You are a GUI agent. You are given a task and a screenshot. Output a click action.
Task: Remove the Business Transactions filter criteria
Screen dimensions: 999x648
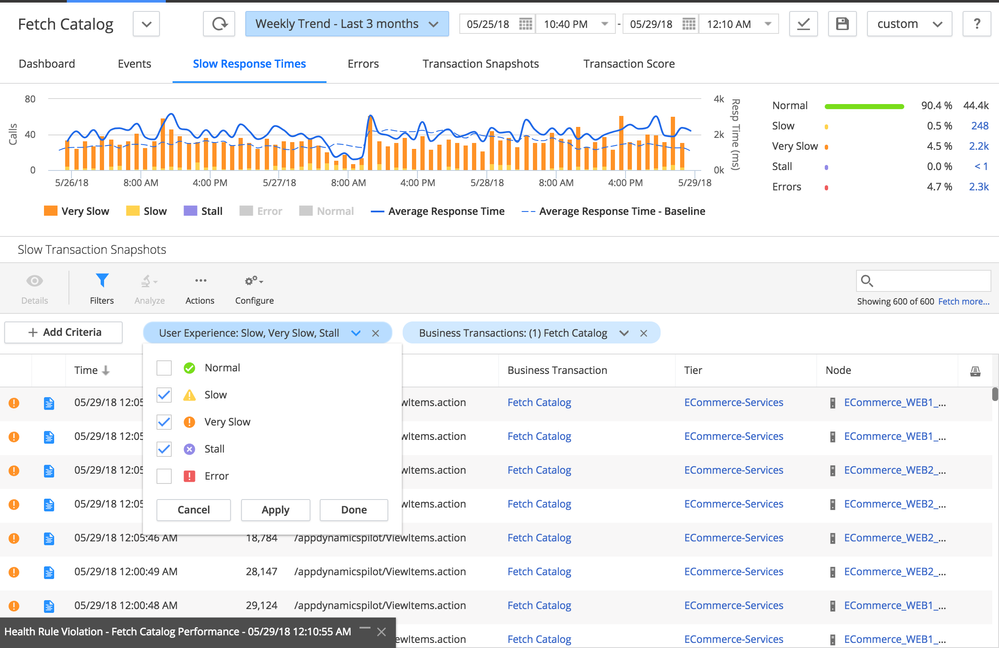click(644, 333)
